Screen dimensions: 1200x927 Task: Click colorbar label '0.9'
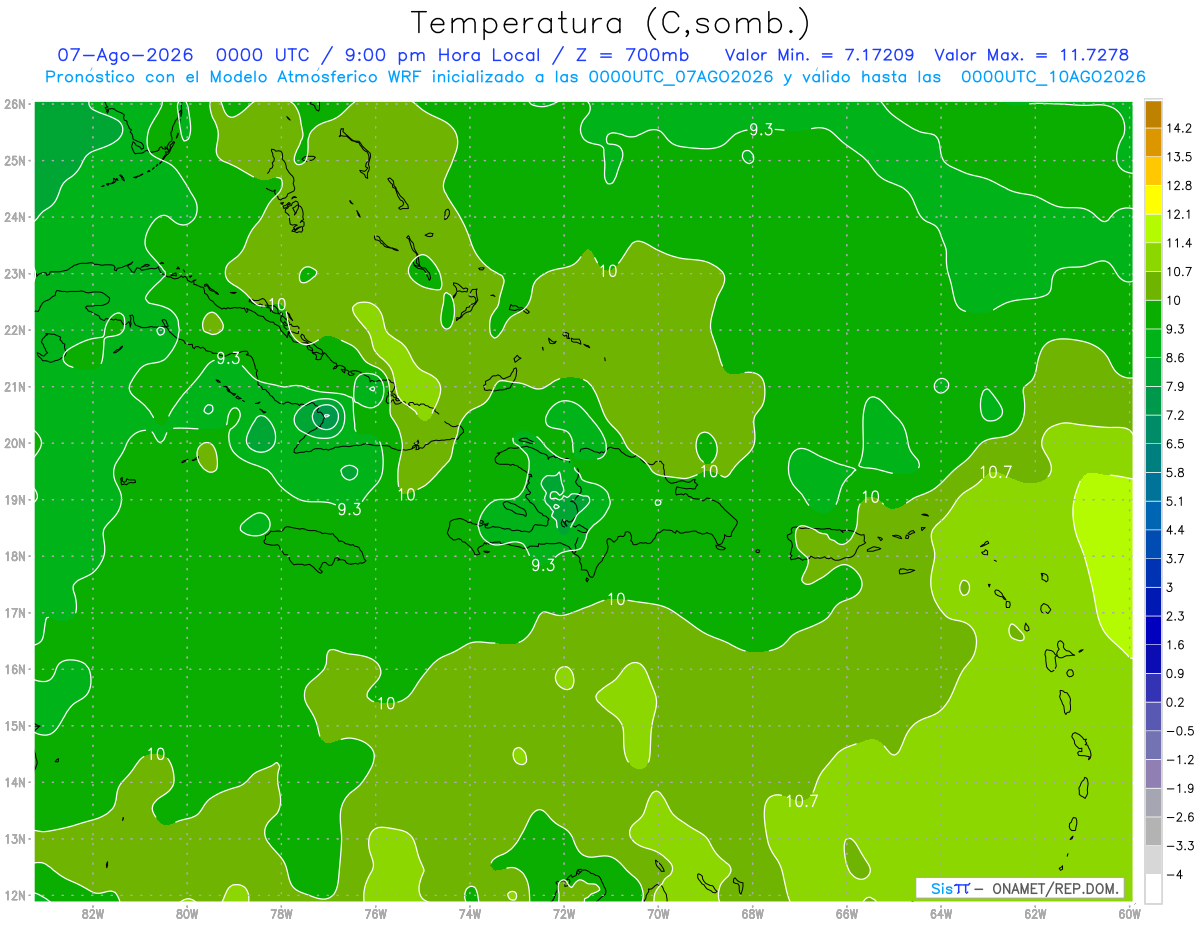[1176, 673]
